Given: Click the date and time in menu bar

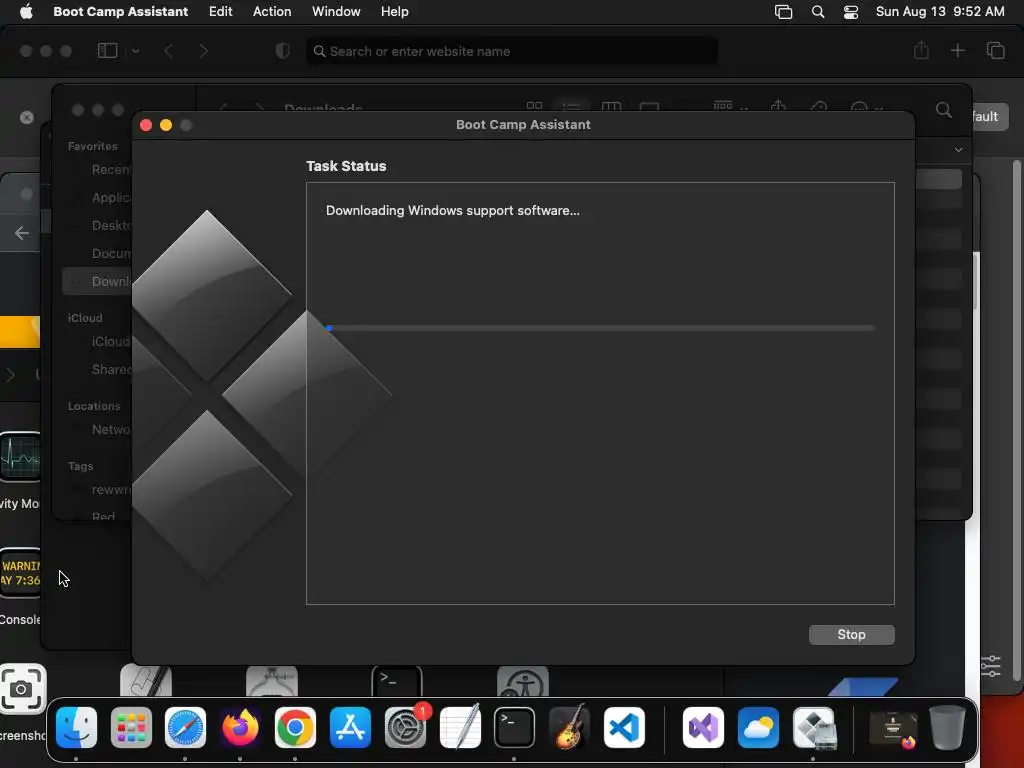Looking at the screenshot, I should 940,11.
